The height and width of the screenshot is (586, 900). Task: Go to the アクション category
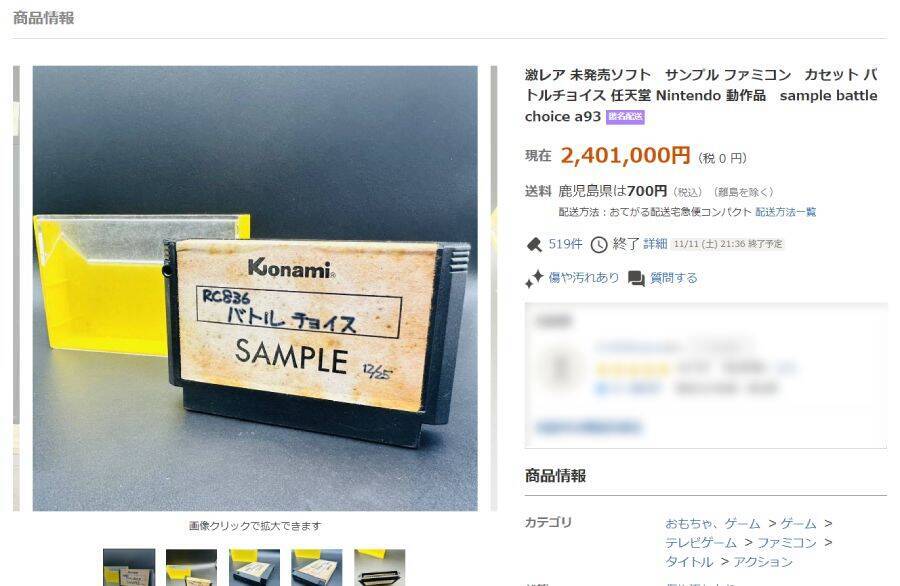(x=762, y=562)
